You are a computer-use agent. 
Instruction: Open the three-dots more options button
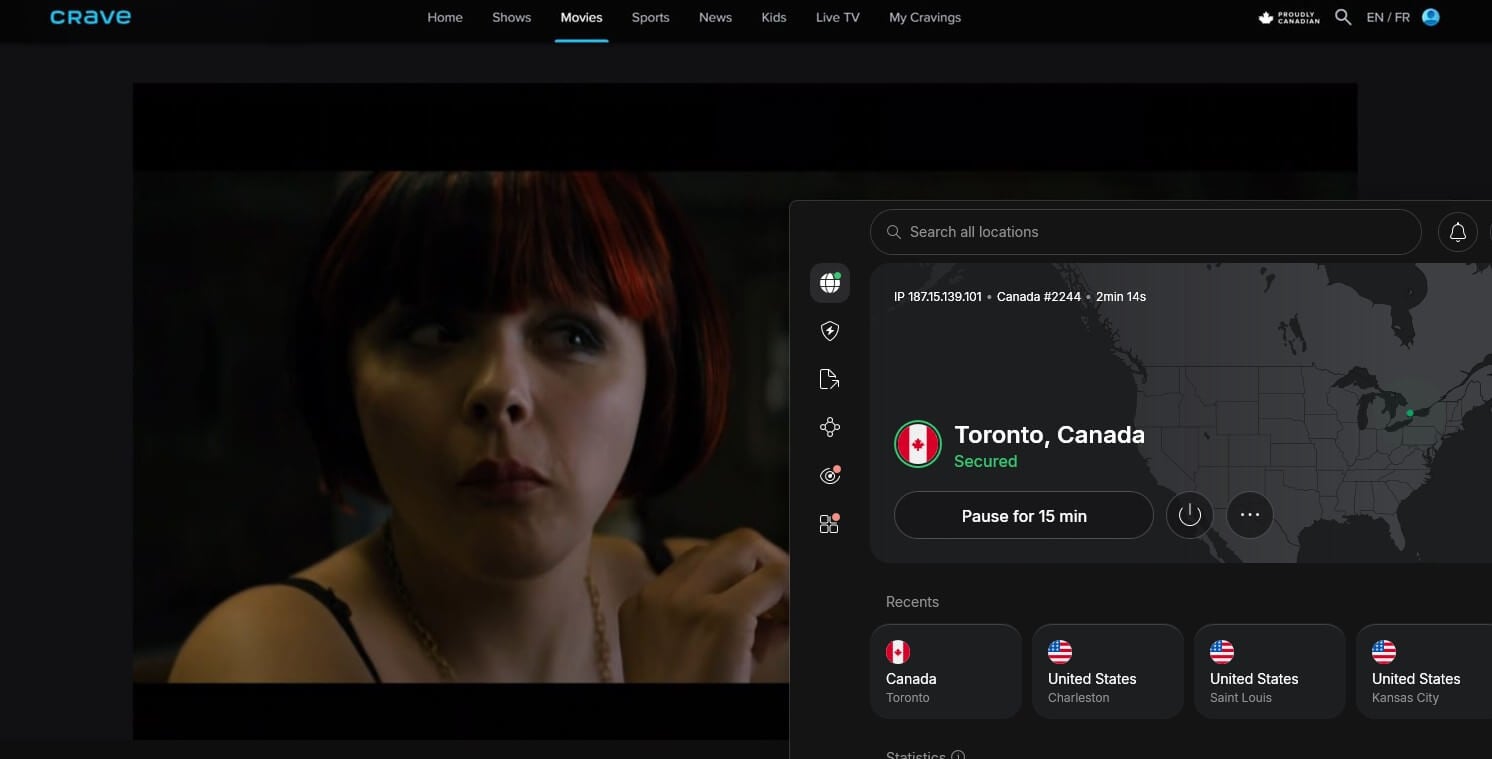tap(1249, 515)
